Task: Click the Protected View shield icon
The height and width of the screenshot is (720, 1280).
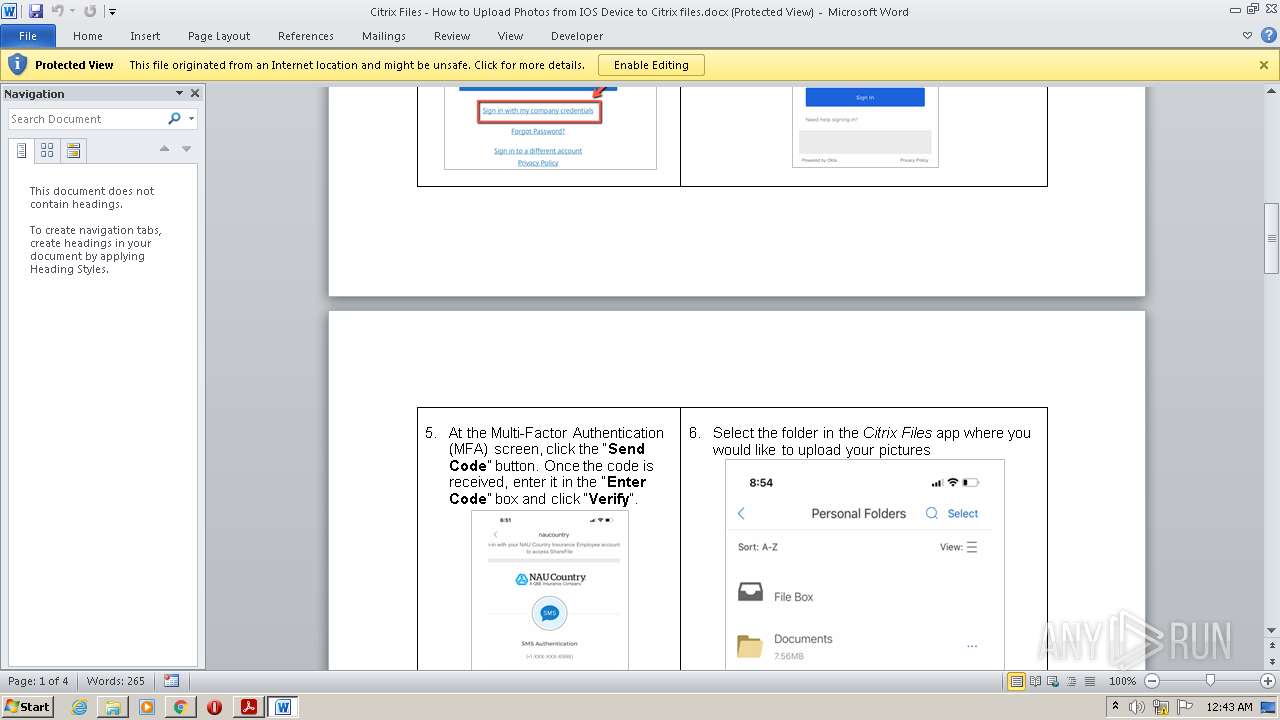Action: click(x=17, y=65)
